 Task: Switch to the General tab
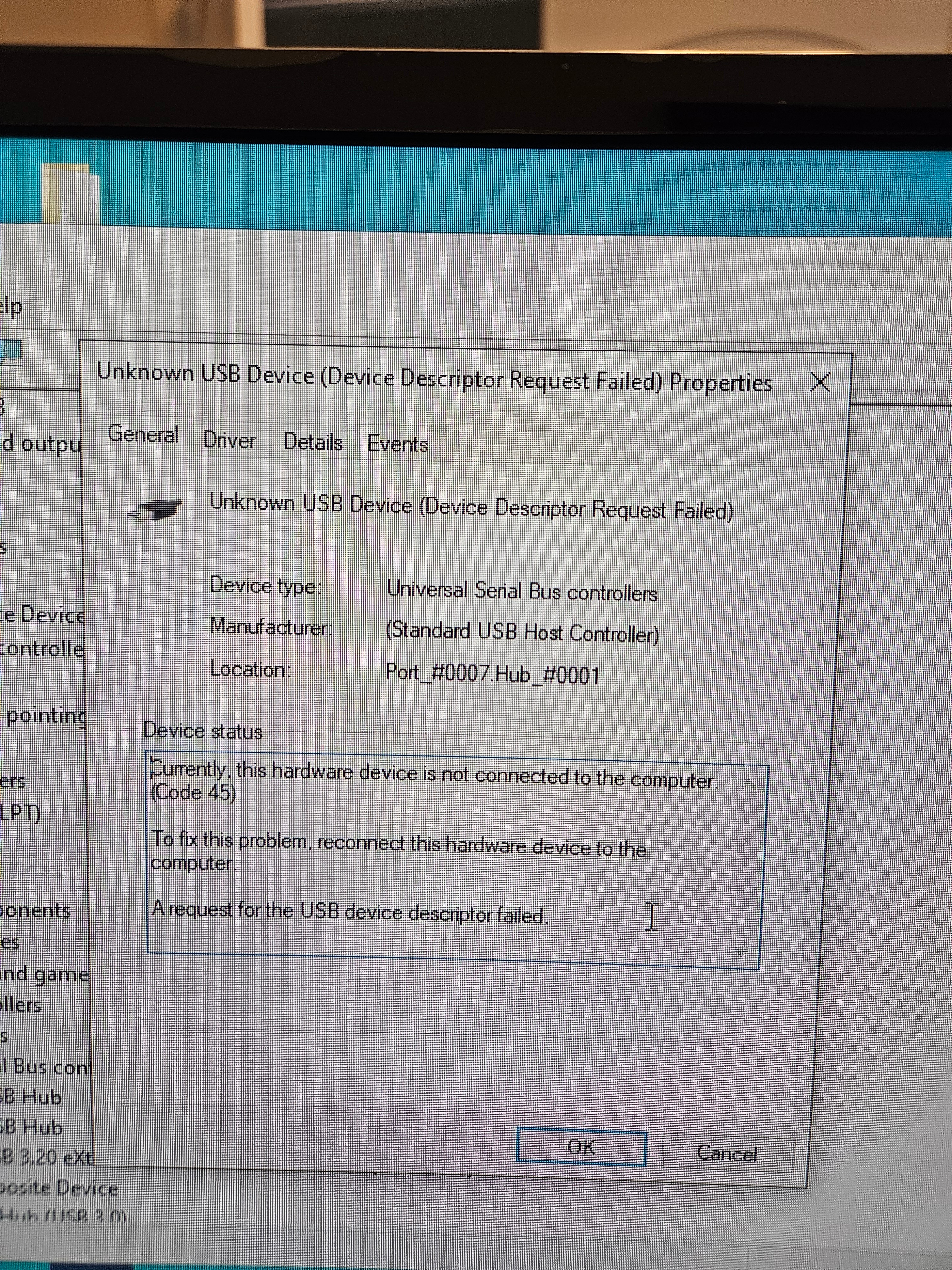pyautogui.click(x=143, y=434)
